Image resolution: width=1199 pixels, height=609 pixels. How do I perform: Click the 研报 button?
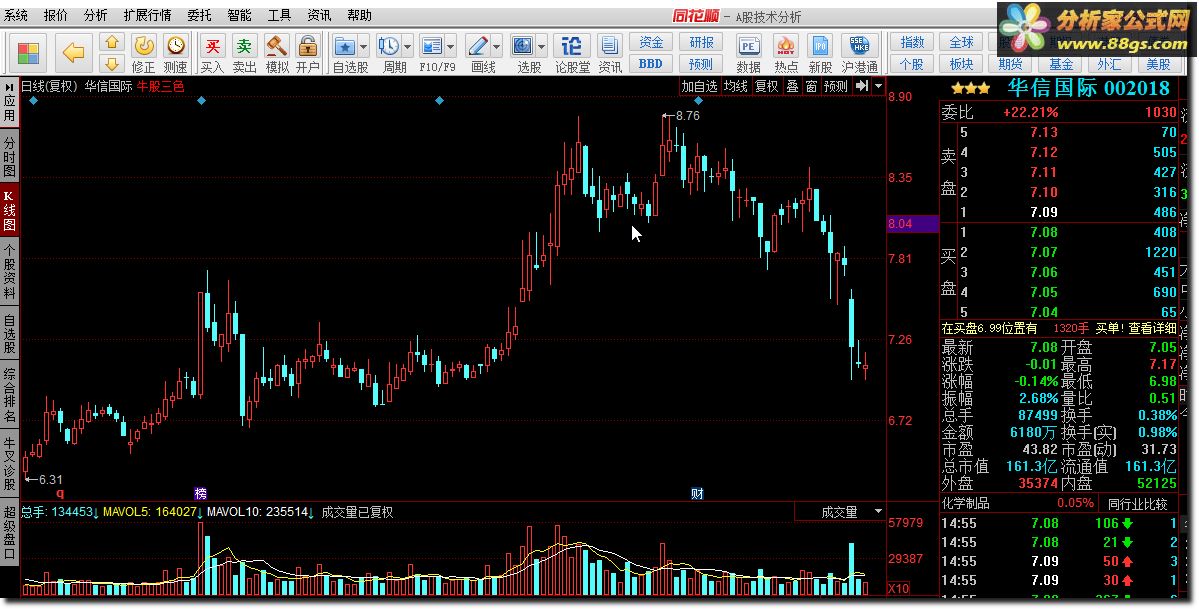[701, 43]
